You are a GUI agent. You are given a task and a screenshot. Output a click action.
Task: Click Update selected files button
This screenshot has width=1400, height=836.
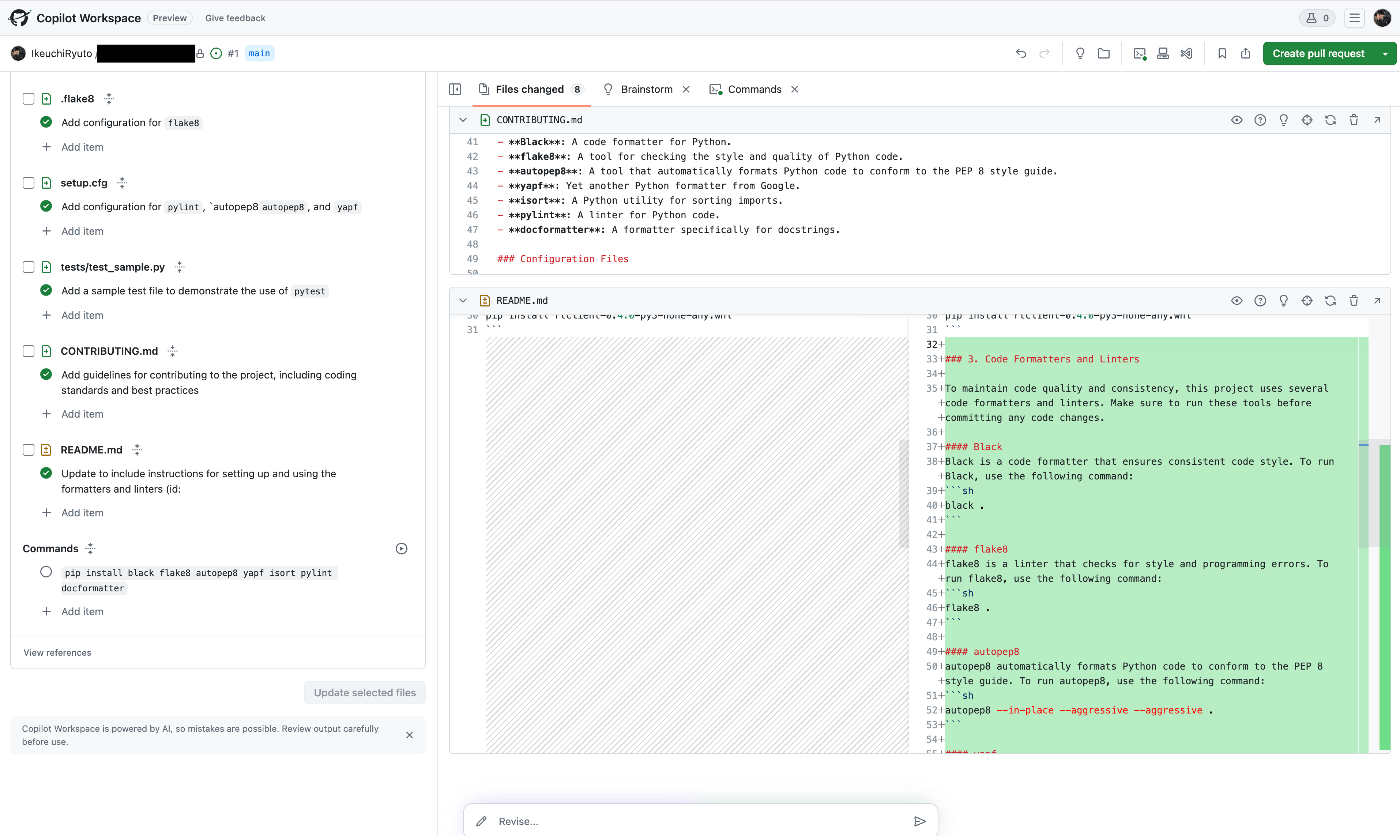365,693
